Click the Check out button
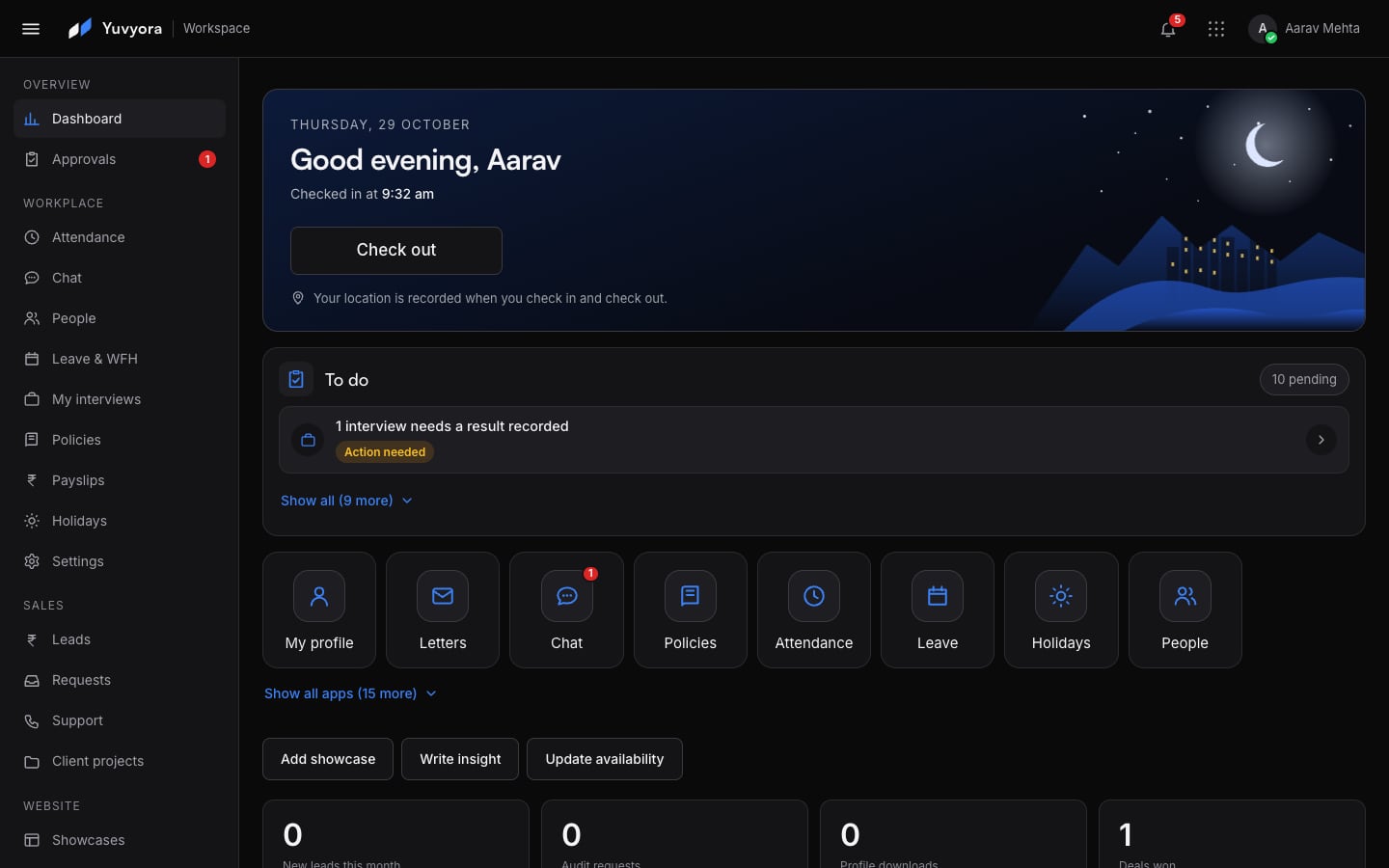The image size is (1389, 868). tap(396, 251)
